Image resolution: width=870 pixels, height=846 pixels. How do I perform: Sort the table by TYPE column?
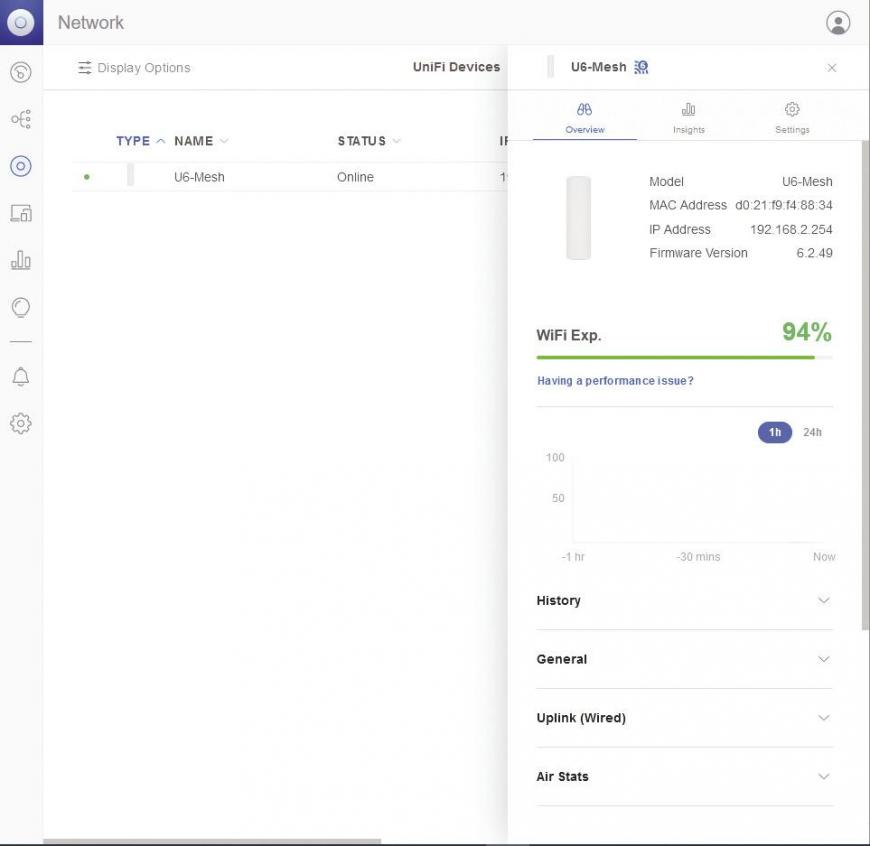click(x=140, y=141)
